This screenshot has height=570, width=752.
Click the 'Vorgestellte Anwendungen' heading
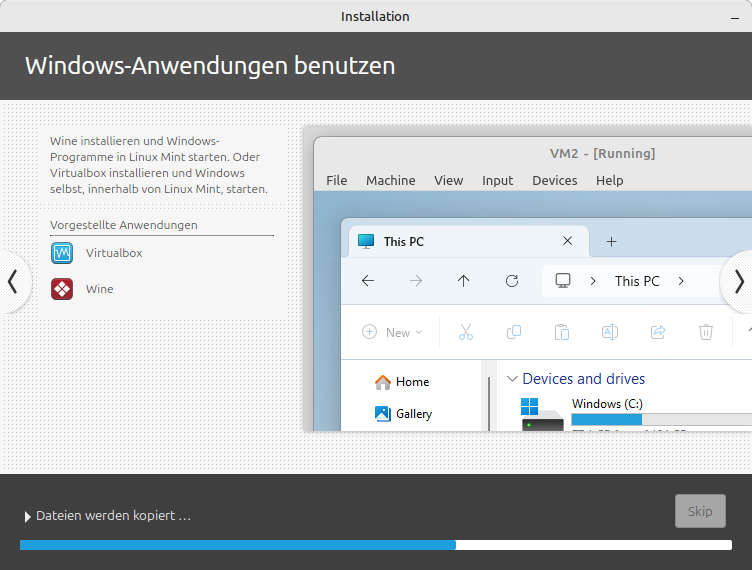tap(124, 225)
